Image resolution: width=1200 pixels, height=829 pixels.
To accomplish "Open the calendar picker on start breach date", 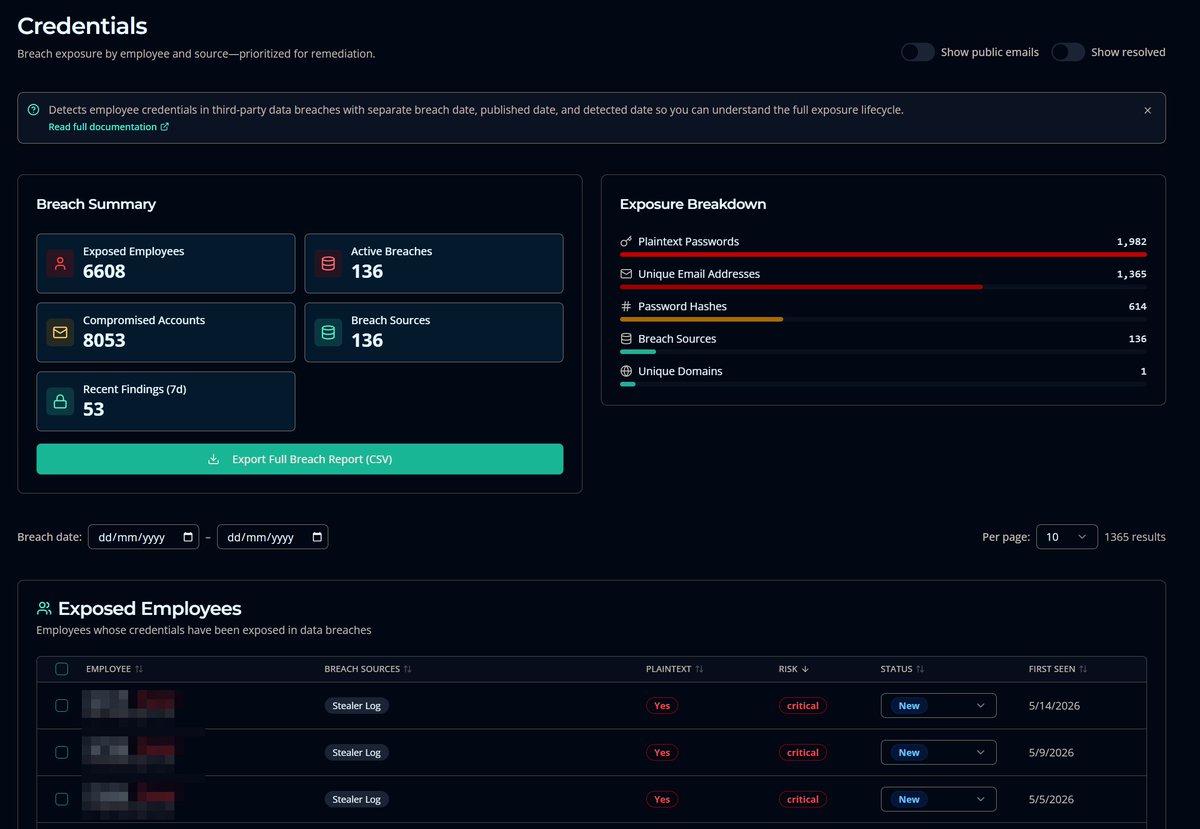I will pyautogui.click(x=189, y=537).
